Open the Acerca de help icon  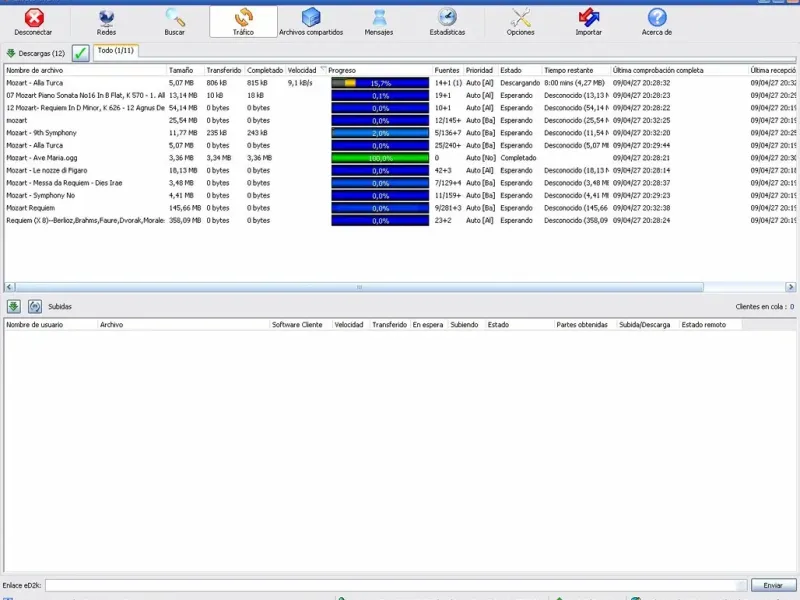pyautogui.click(x=656, y=22)
